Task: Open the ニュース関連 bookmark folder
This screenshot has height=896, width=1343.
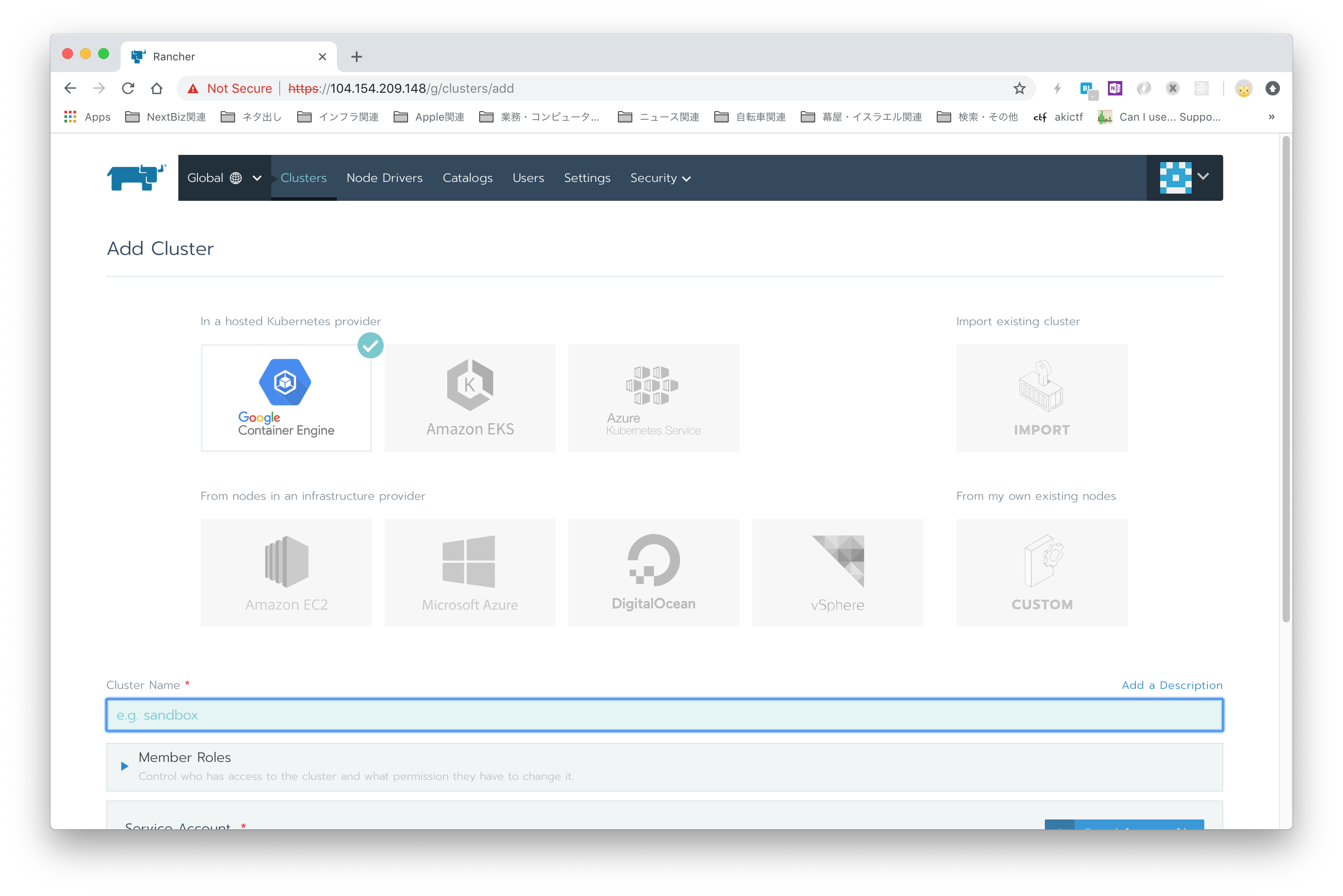Action: coord(659,117)
